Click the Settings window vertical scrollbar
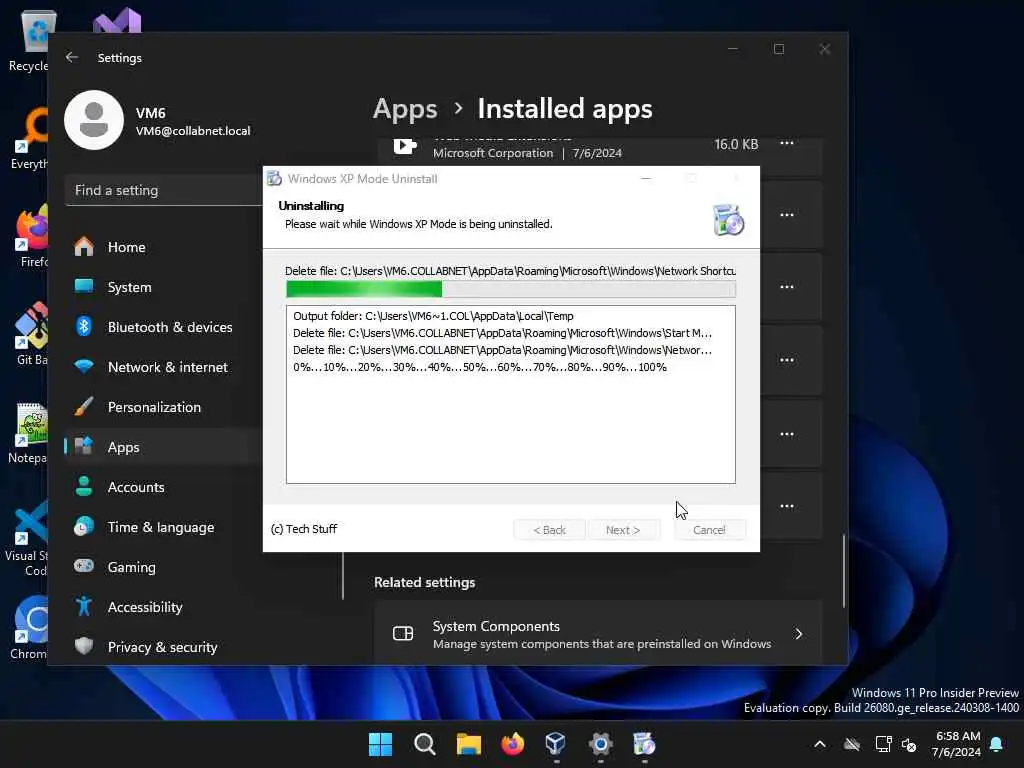1024x768 pixels. point(844,571)
